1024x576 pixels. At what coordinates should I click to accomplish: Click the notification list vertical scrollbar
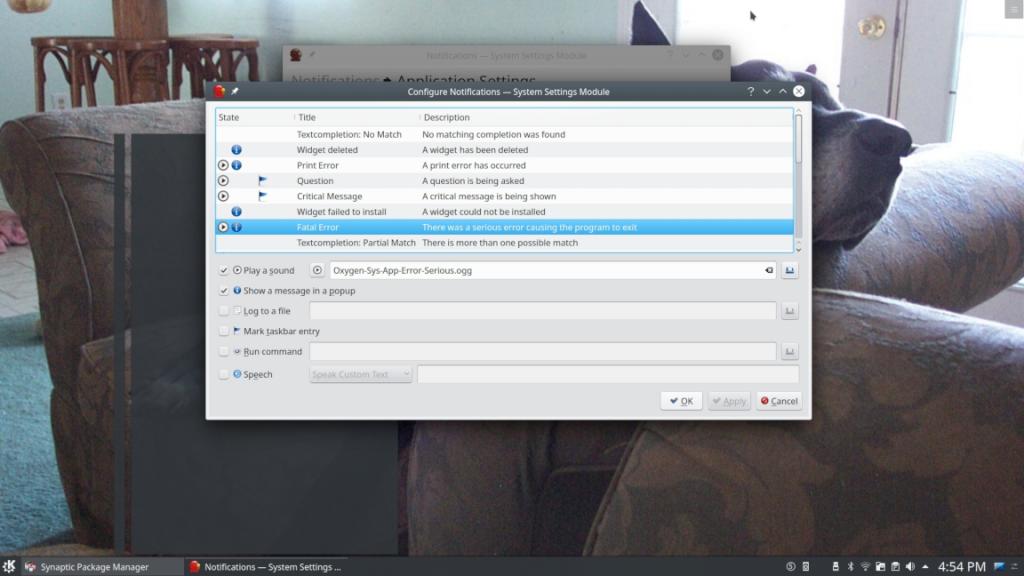click(798, 140)
